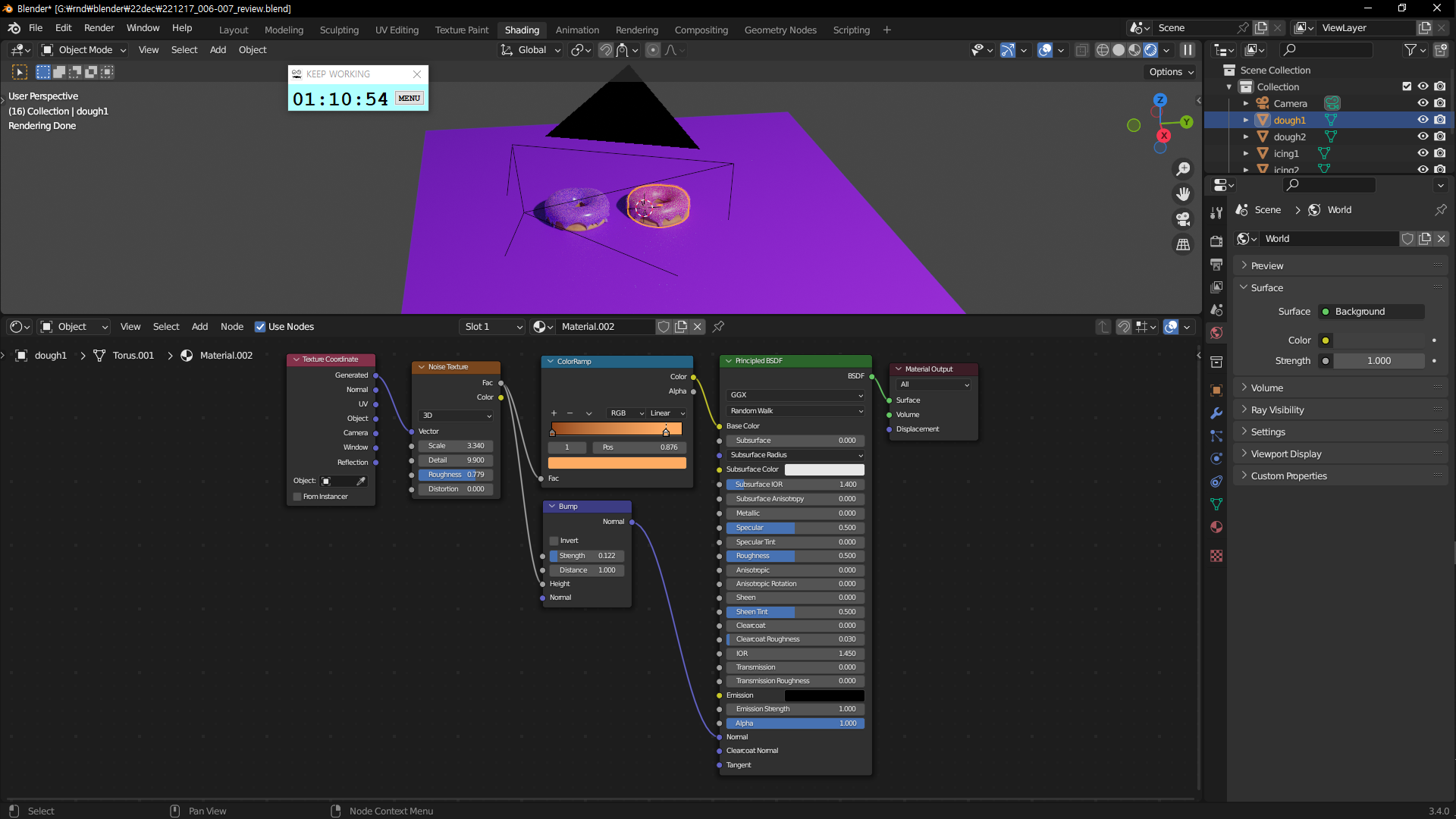This screenshot has width=1456, height=819.
Task: Open the Material properties tab icon
Action: tap(1216, 527)
